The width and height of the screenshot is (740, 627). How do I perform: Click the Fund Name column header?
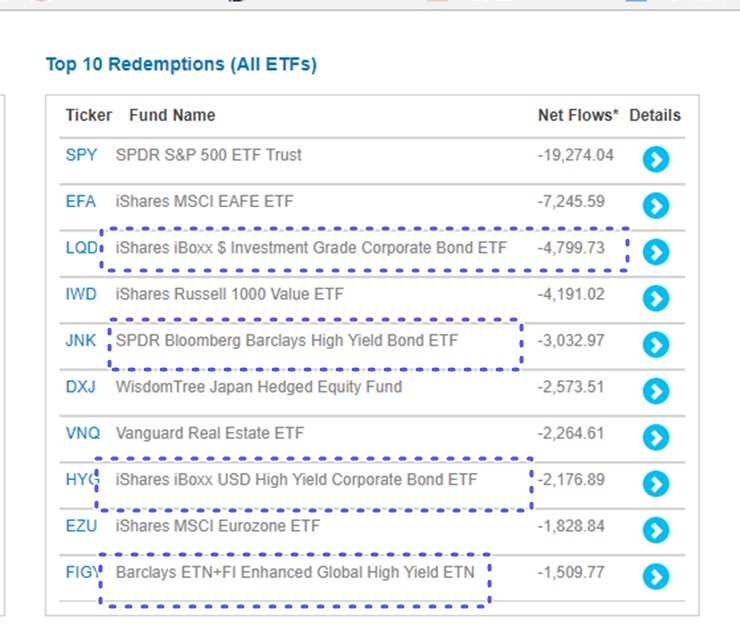172,115
